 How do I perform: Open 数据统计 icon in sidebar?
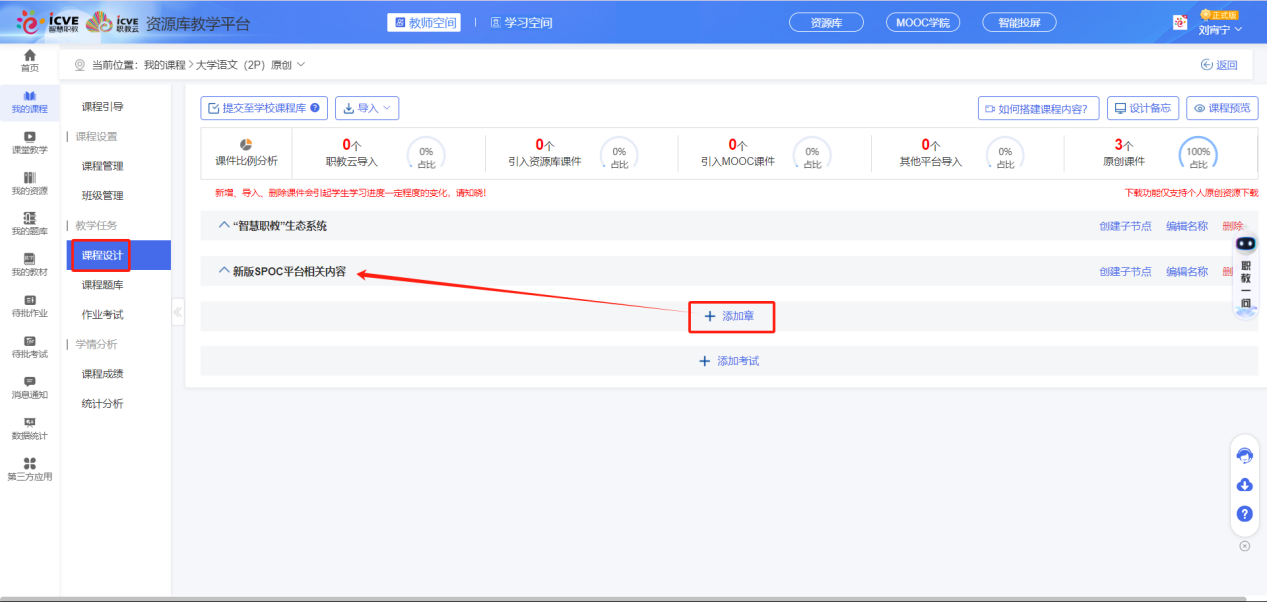coord(29,428)
